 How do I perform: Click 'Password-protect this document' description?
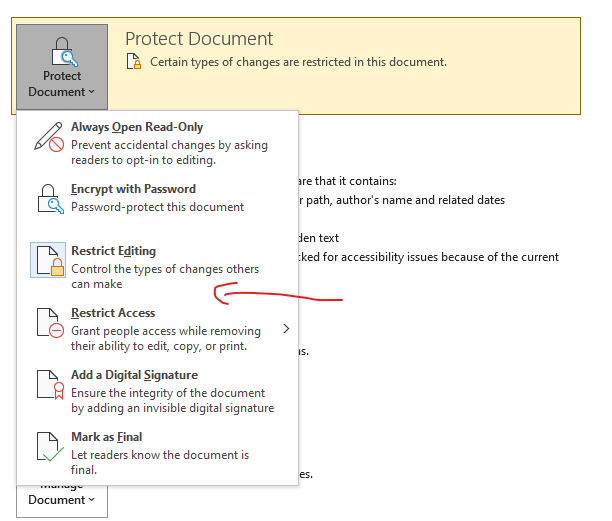tap(157, 207)
